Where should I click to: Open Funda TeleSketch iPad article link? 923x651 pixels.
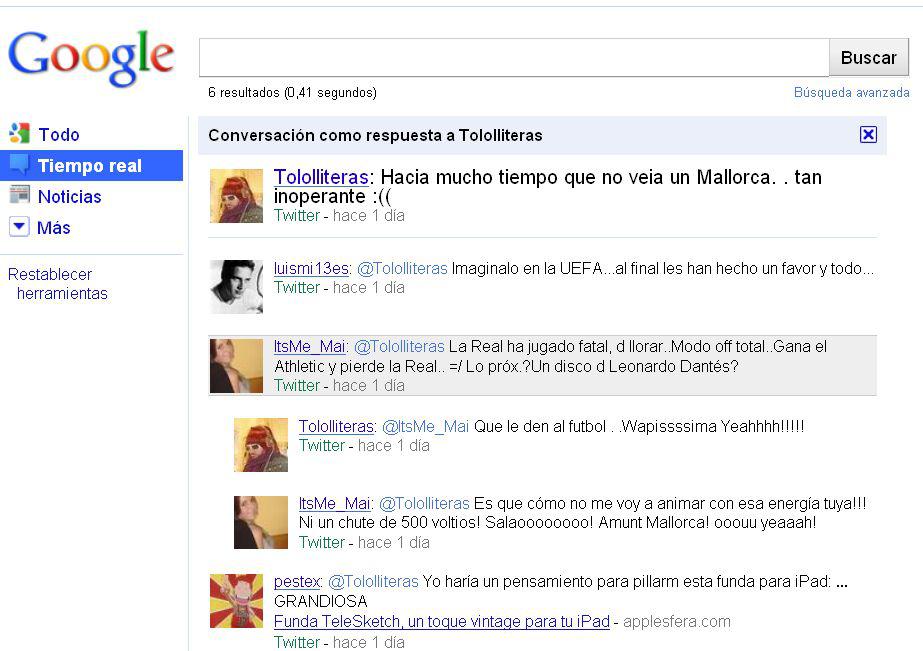pyautogui.click(x=441, y=622)
